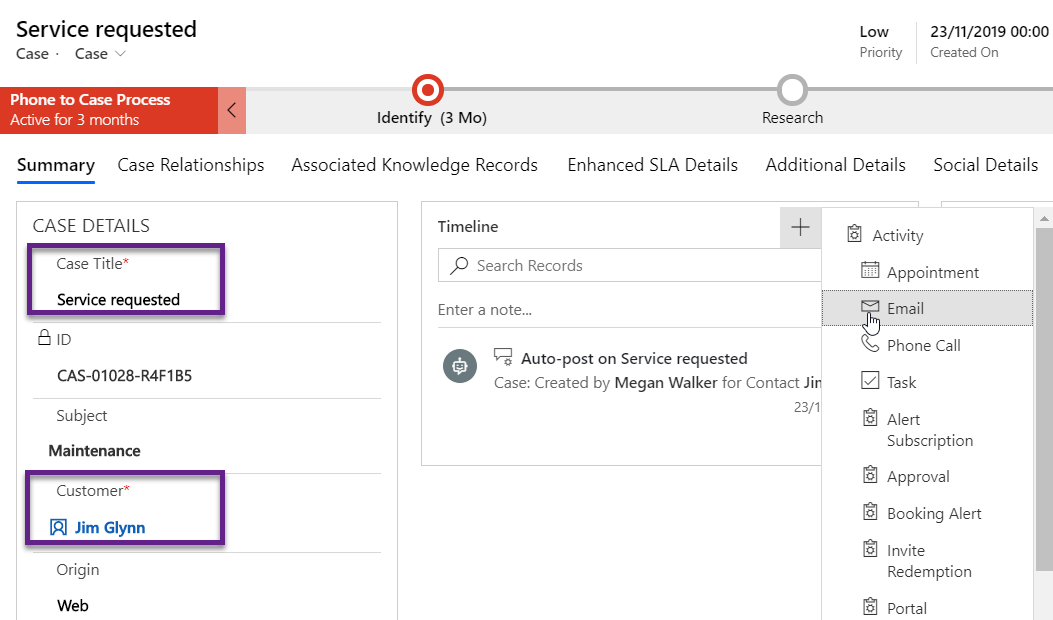Add an Approval record from the menu
This screenshot has height=620, width=1053.
click(x=917, y=476)
